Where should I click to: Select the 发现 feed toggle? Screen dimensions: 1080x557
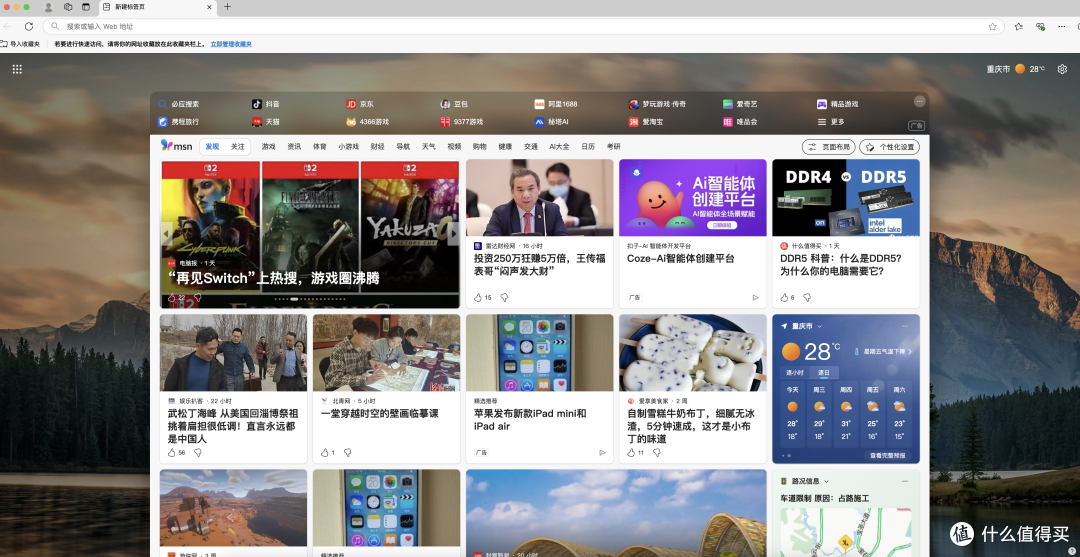212,147
